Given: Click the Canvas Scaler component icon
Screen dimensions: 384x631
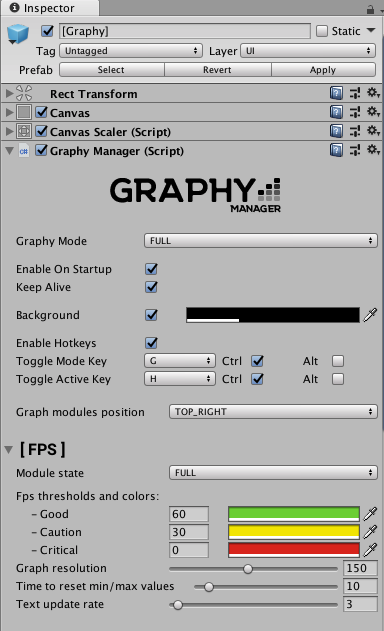Looking at the screenshot, I should [x=24, y=131].
